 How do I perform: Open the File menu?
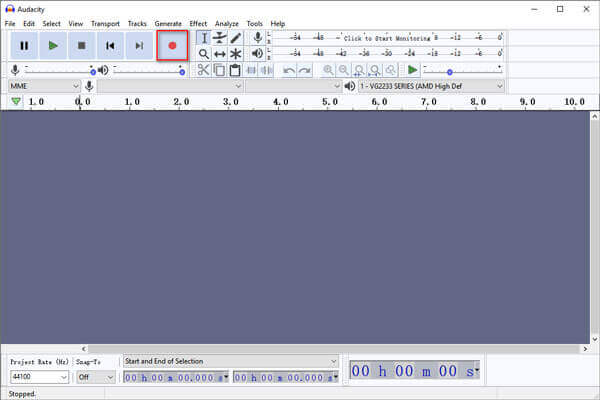(10, 24)
